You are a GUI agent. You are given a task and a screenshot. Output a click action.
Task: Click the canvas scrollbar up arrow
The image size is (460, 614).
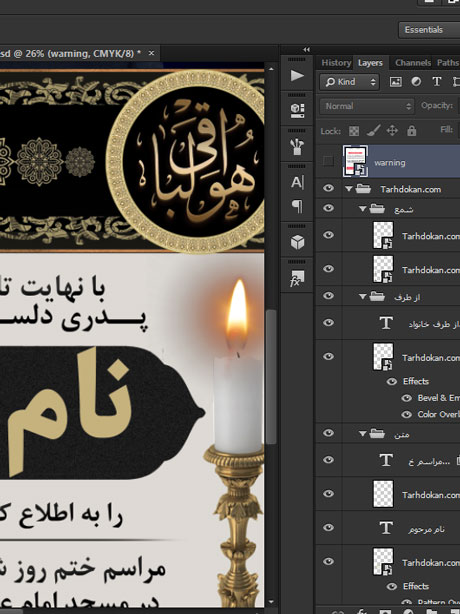pos(271,69)
